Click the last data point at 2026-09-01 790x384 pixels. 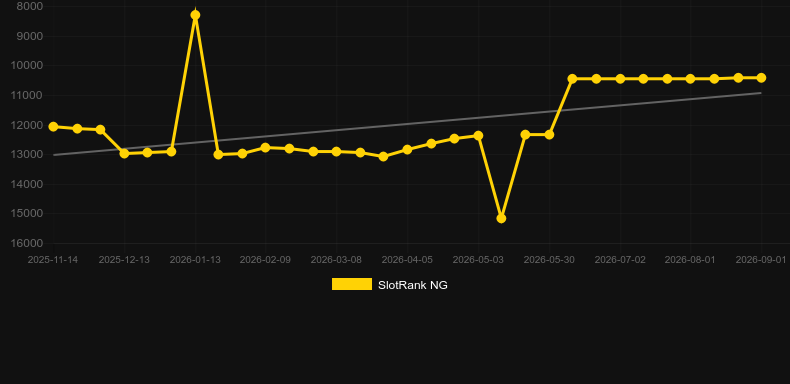click(x=761, y=78)
